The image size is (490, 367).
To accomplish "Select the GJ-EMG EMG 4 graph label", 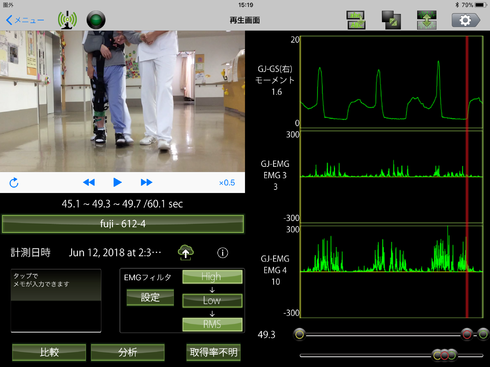I will [275, 270].
